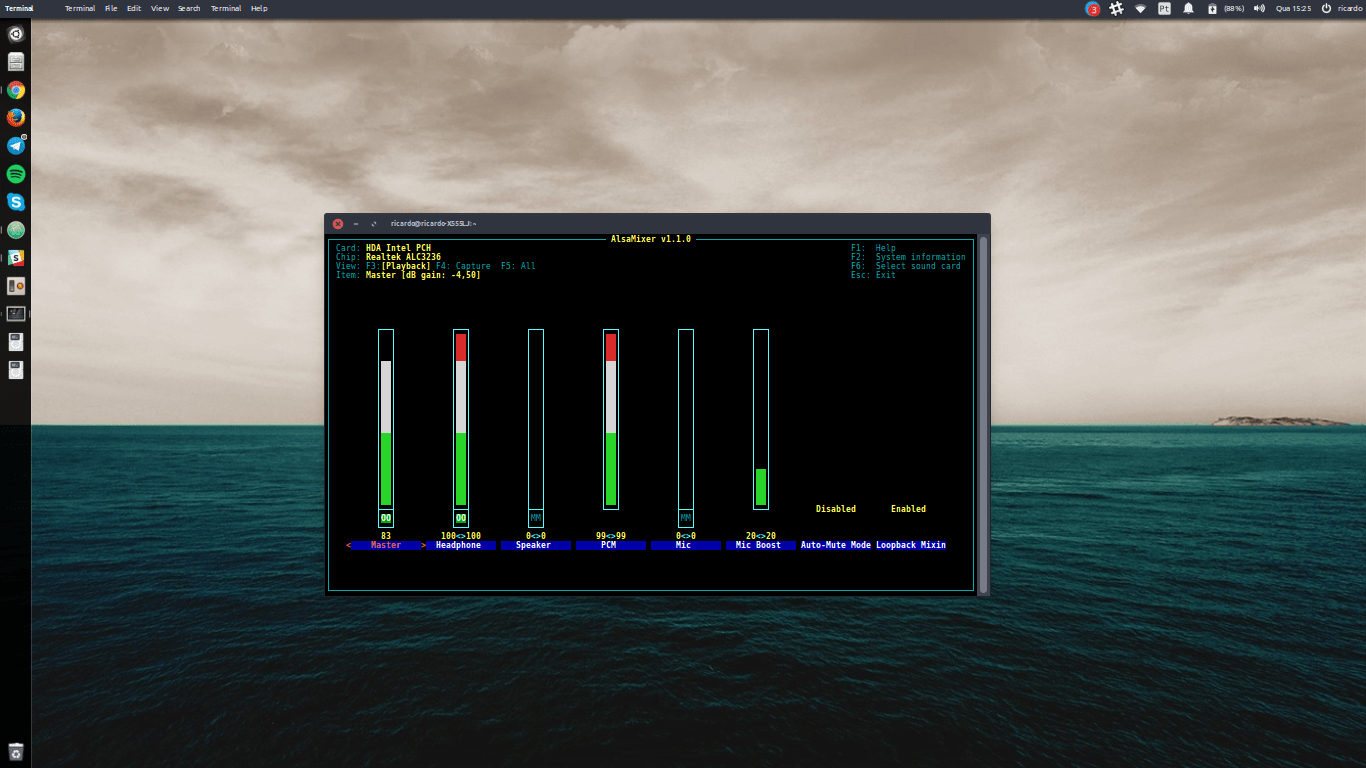Click the PCM level value 99<>99
1366x768 pixels.
pos(611,536)
